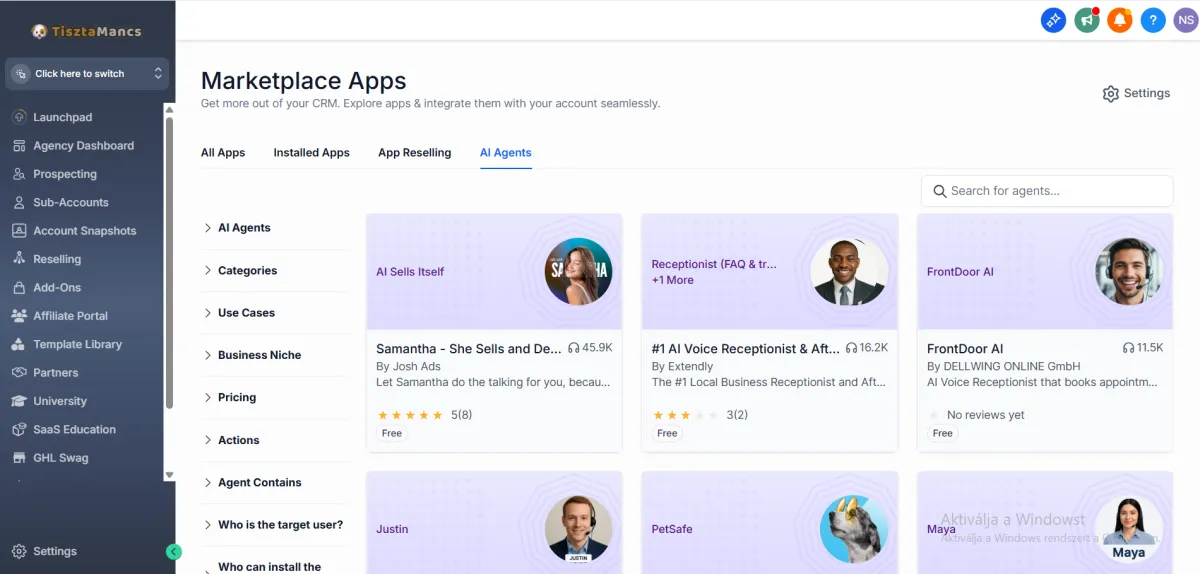Click the Marketplace Settings gear icon

click(1110, 93)
